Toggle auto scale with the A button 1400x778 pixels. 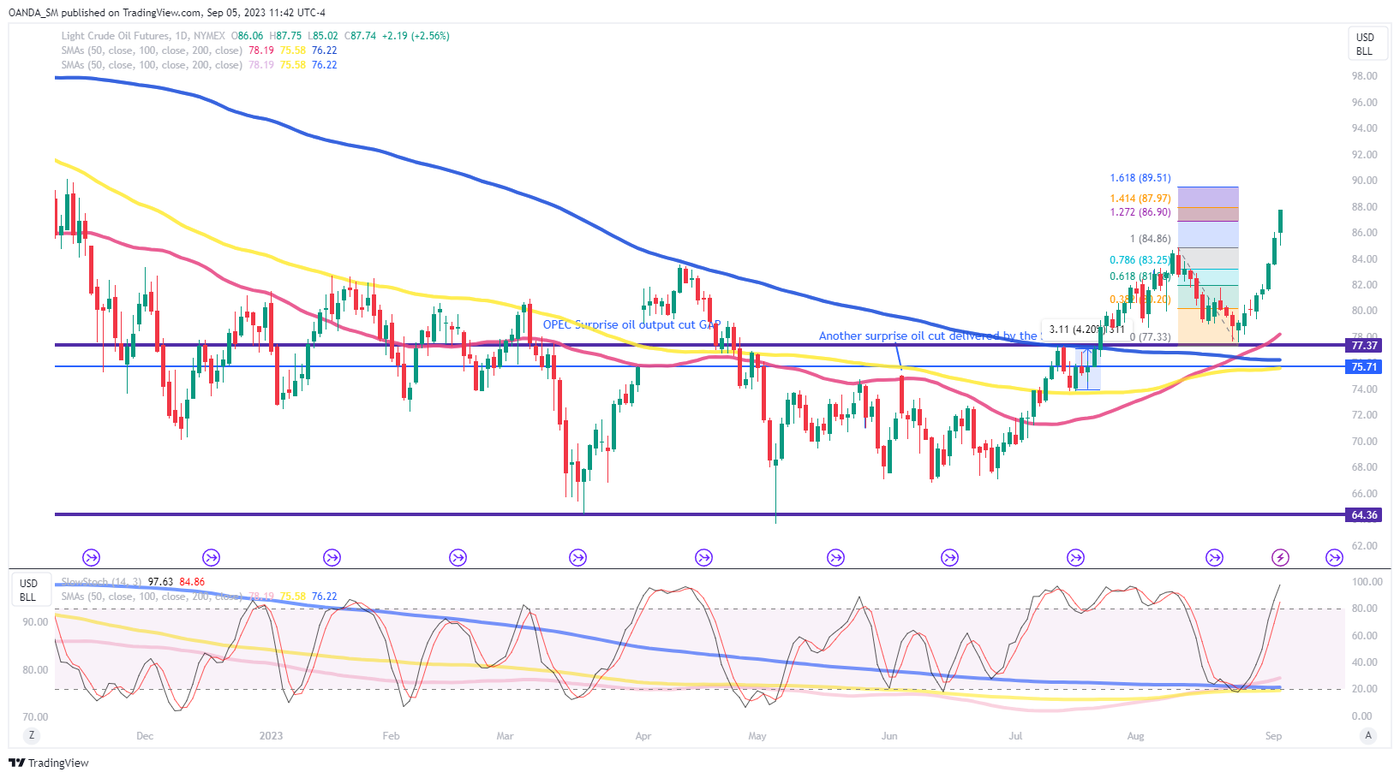tap(1367, 735)
